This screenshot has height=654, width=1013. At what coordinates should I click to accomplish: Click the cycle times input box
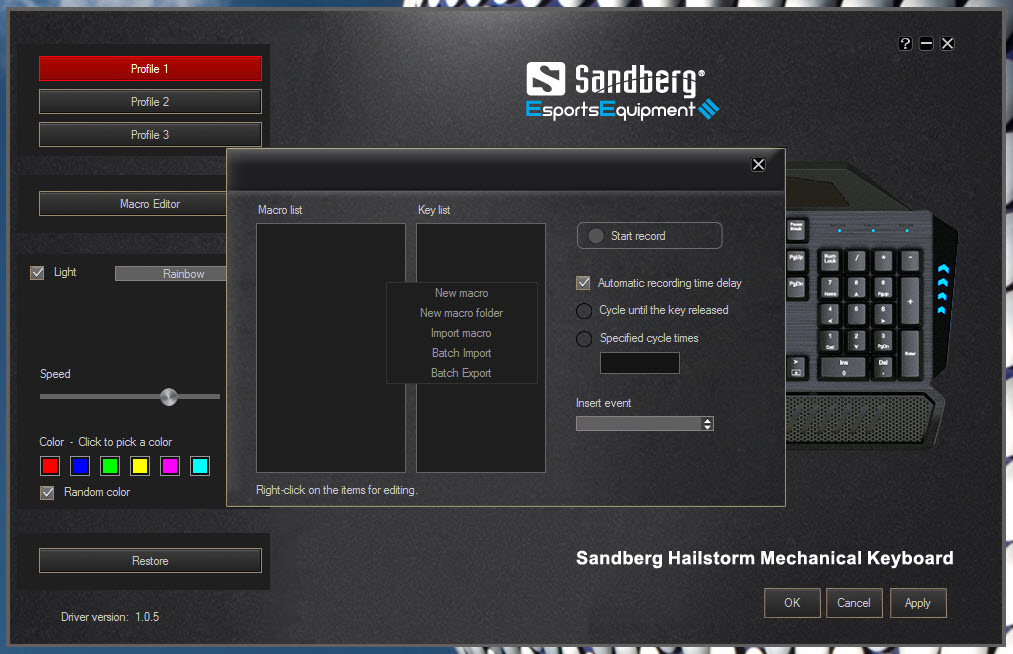pos(640,363)
